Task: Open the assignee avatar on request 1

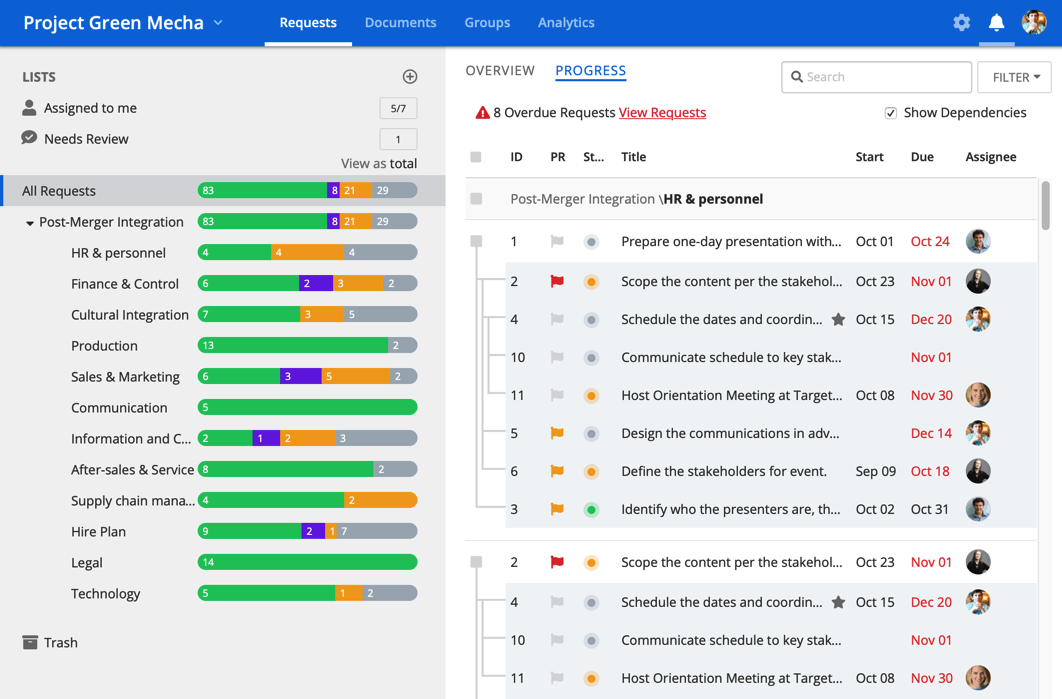Action: pyautogui.click(x=978, y=241)
